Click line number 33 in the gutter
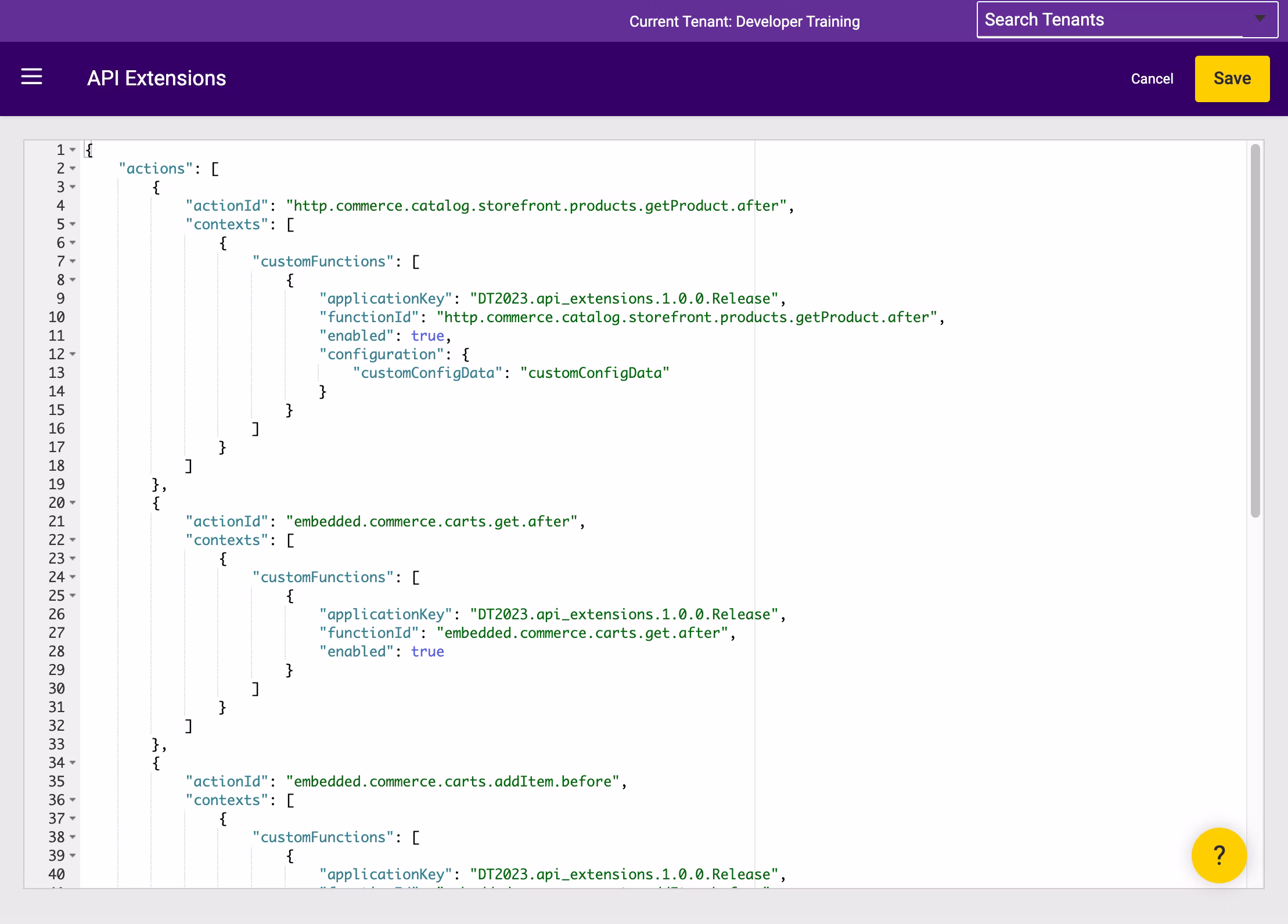The height and width of the screenshot is (924, 1288). 56,745
